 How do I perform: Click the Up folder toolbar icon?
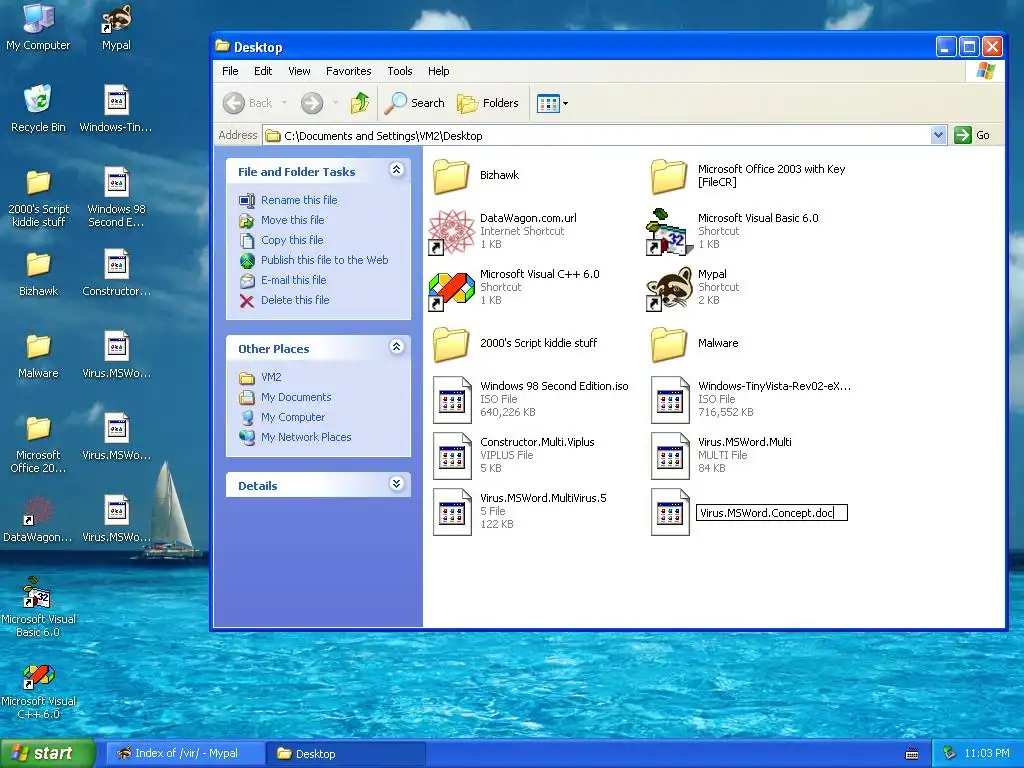(360, 103)
